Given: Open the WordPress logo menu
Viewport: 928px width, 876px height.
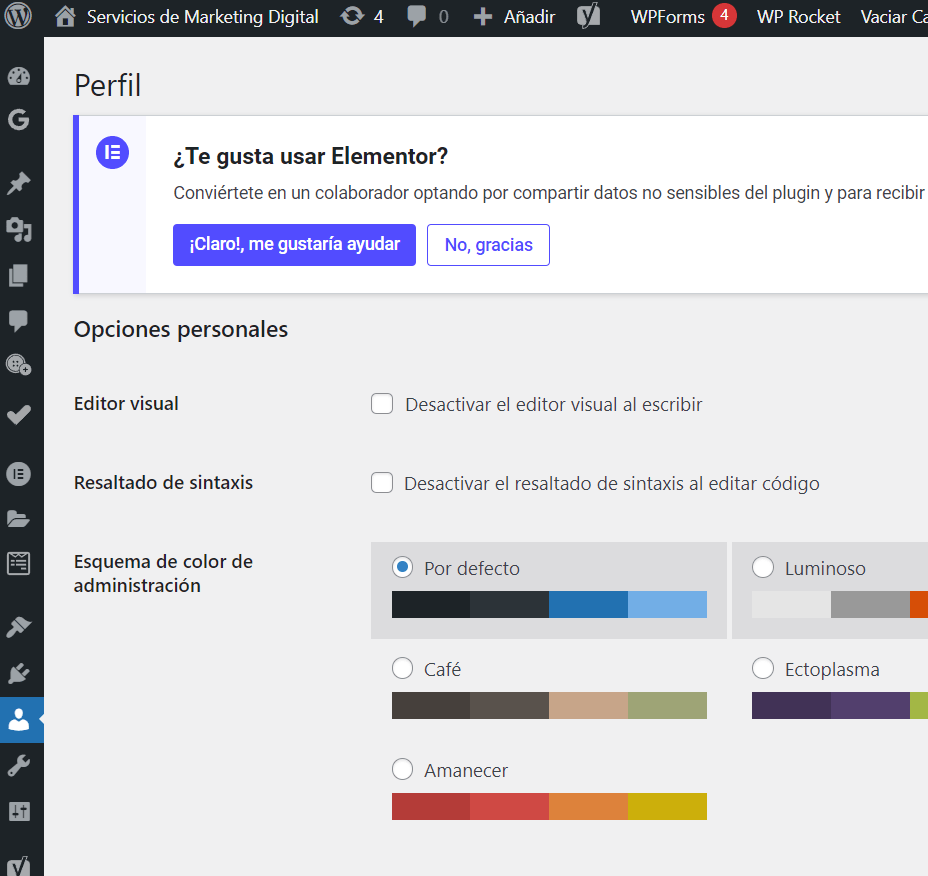Looking at the screenshot, I should point(18,17).
